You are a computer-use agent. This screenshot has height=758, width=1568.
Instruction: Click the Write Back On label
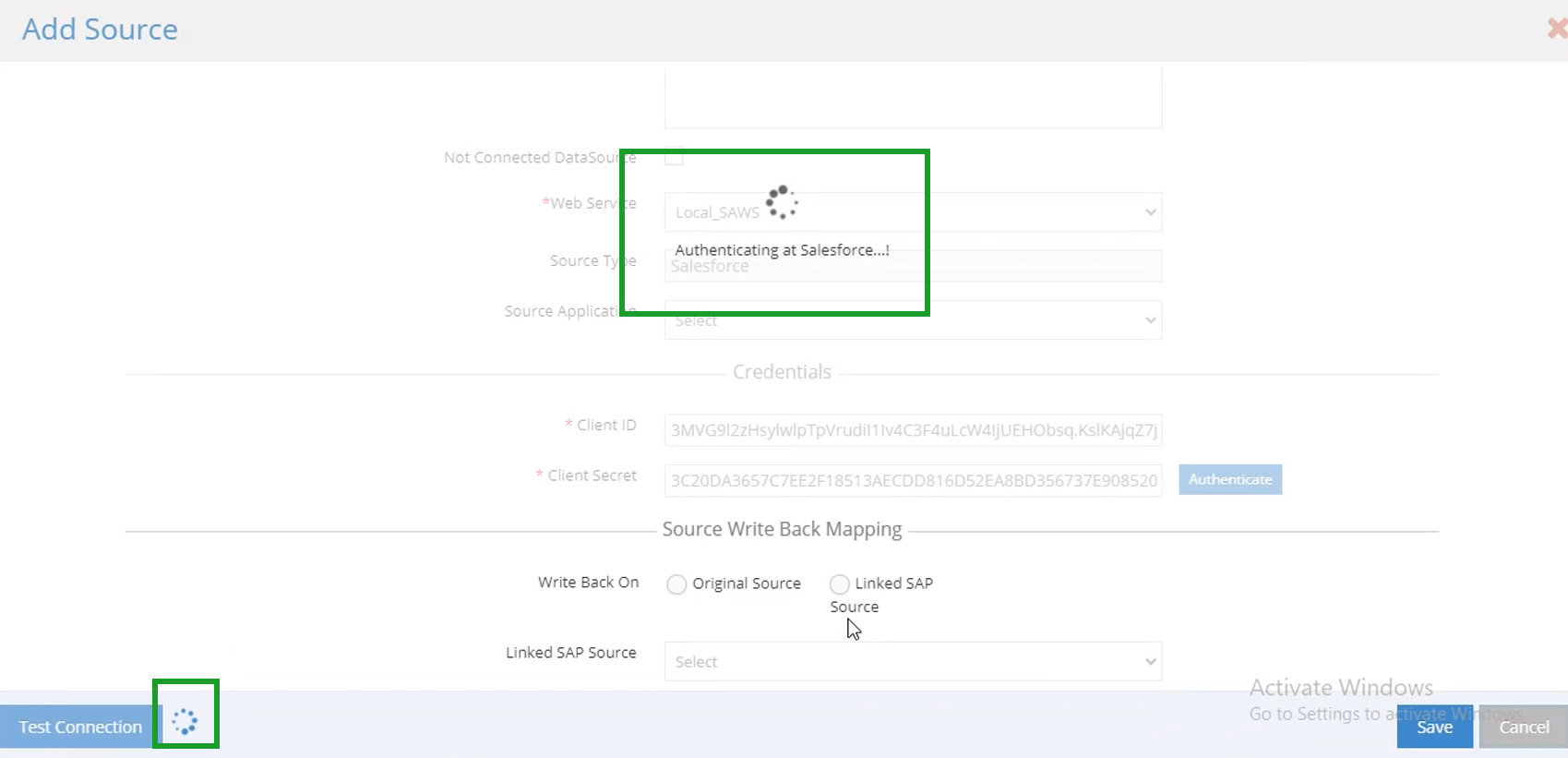pyautogui.click(x=589, y=583)
